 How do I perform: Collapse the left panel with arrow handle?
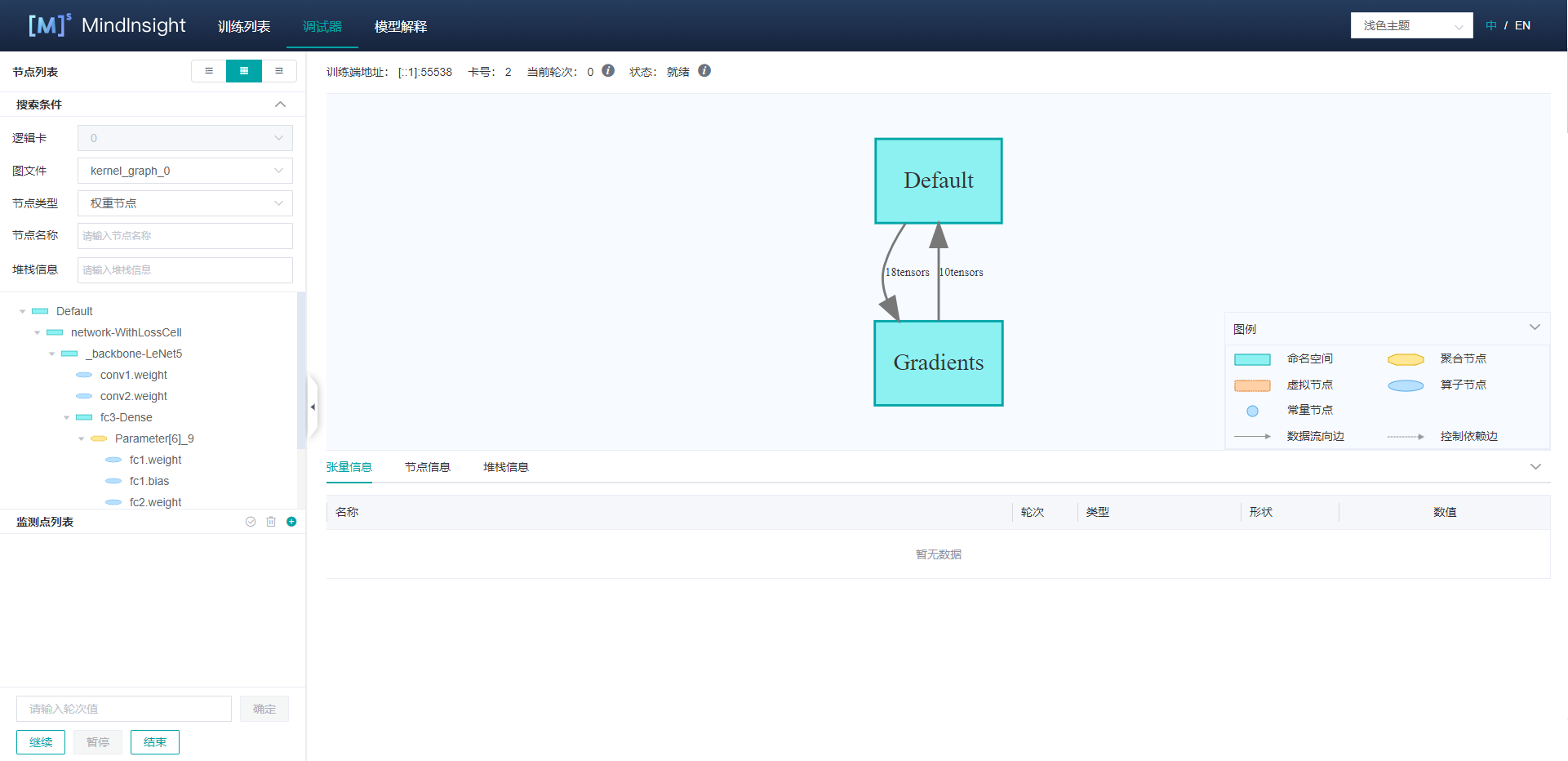(x=313, y=407)
